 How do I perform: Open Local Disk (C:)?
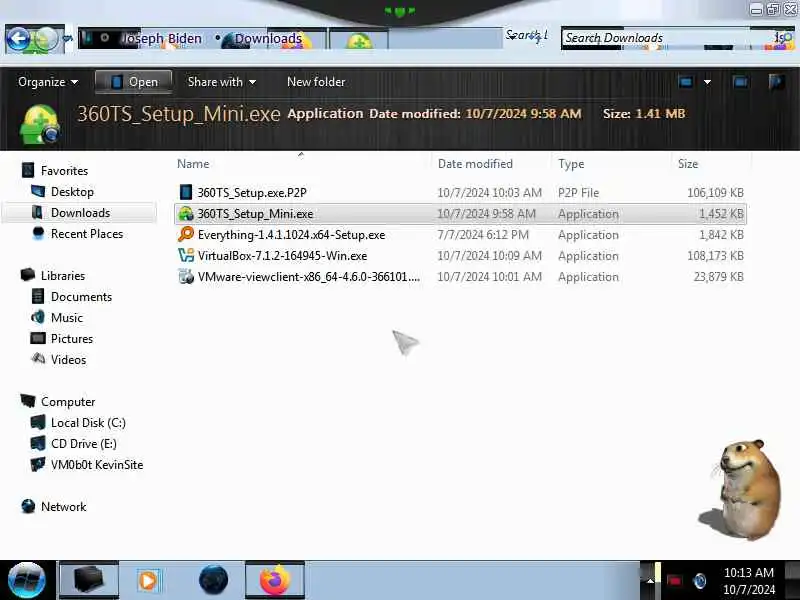click(88, 422)
